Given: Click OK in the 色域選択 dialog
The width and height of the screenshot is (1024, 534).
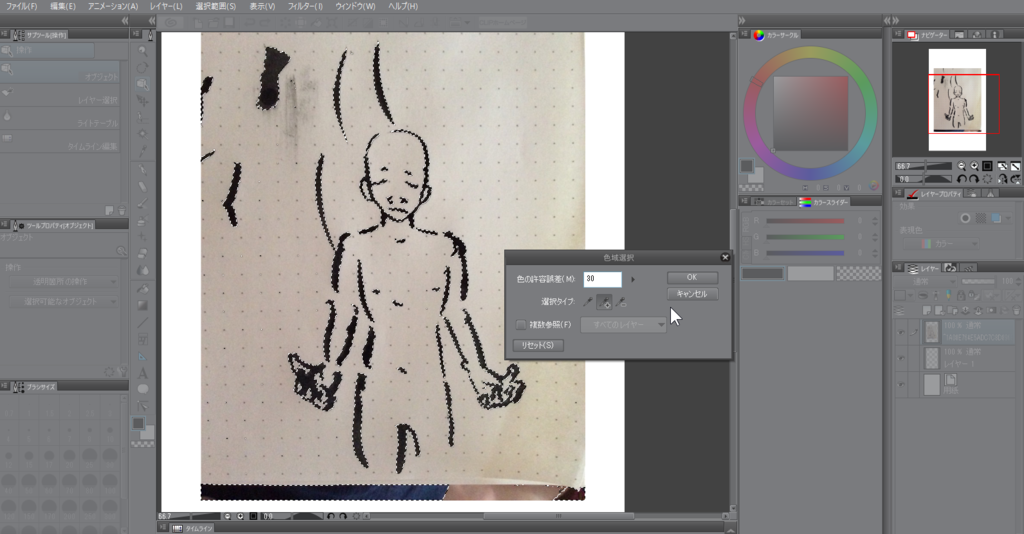Looking at the screenshot, I should 692,277.
